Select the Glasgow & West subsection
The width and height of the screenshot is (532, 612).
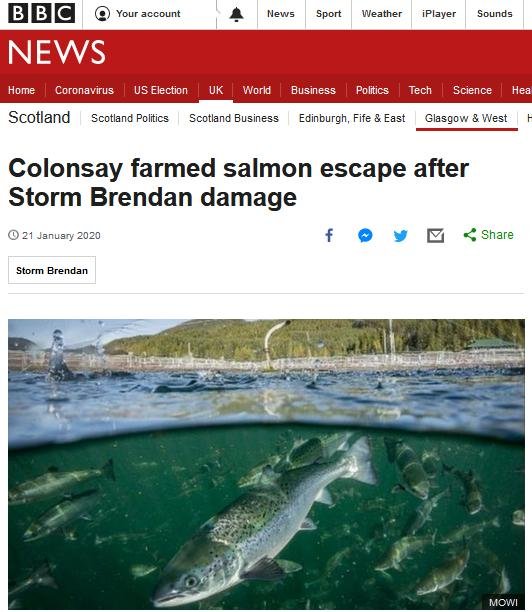466,118
